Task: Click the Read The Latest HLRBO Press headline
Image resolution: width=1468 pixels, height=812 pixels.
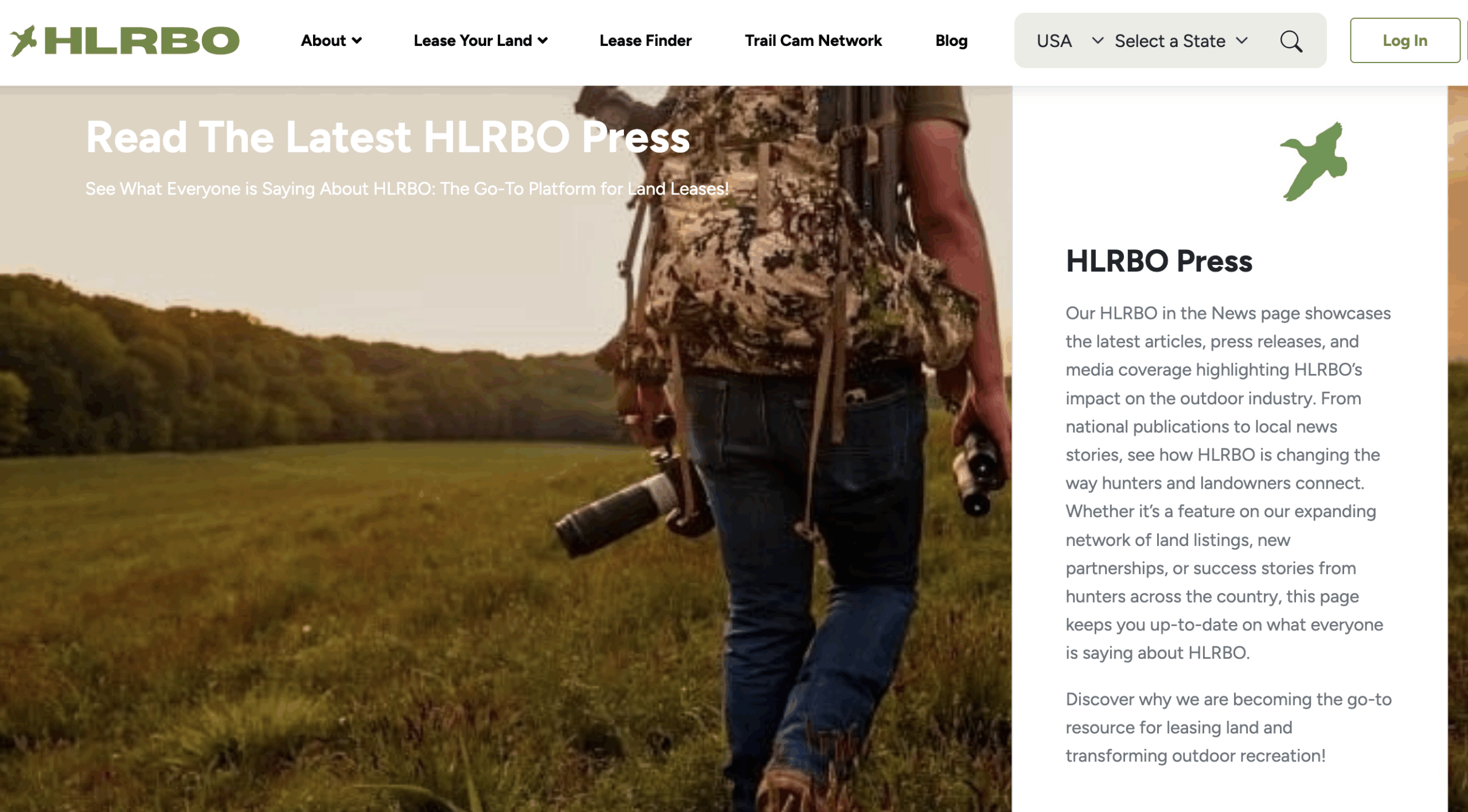Action: click(x=388, y=137)
